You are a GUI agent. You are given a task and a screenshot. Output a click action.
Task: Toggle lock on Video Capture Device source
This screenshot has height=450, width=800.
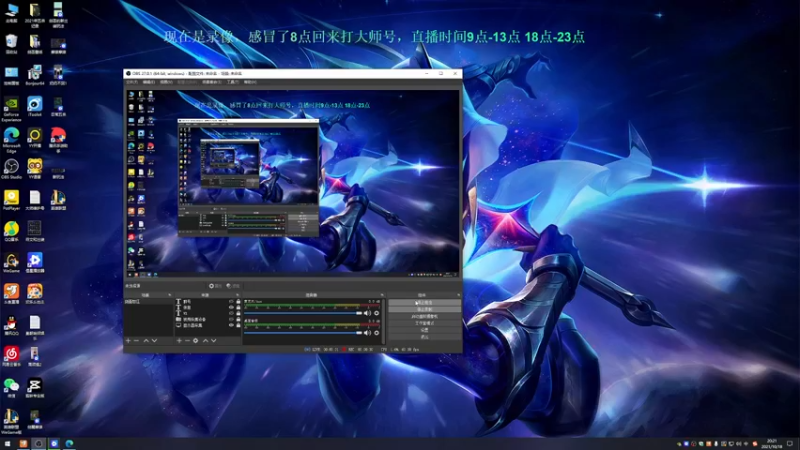coord(238,319)
